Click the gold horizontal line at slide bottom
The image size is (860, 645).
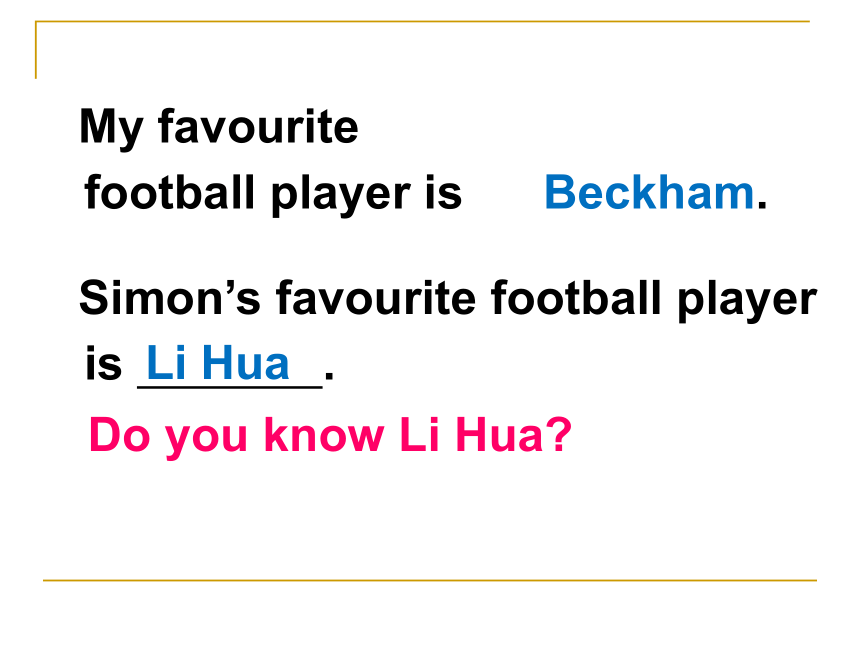tap(430, 580)
